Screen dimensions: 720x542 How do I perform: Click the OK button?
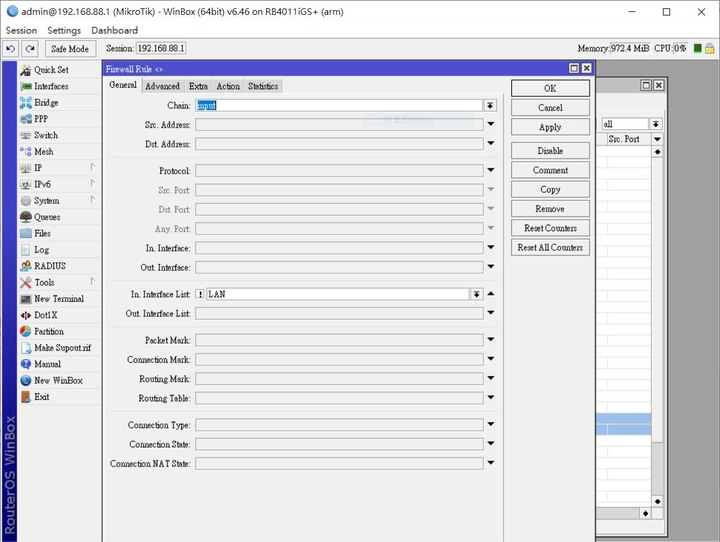click(550, 88)
